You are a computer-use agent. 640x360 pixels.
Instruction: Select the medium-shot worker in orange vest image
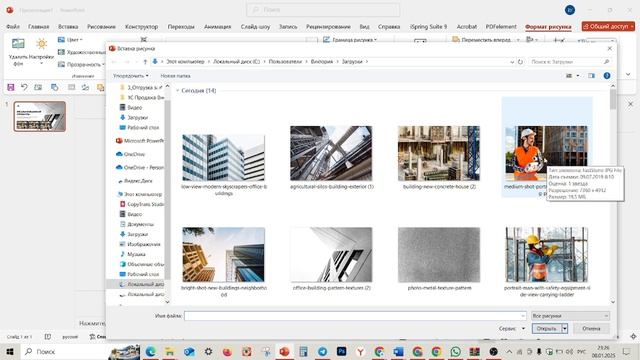547,153
